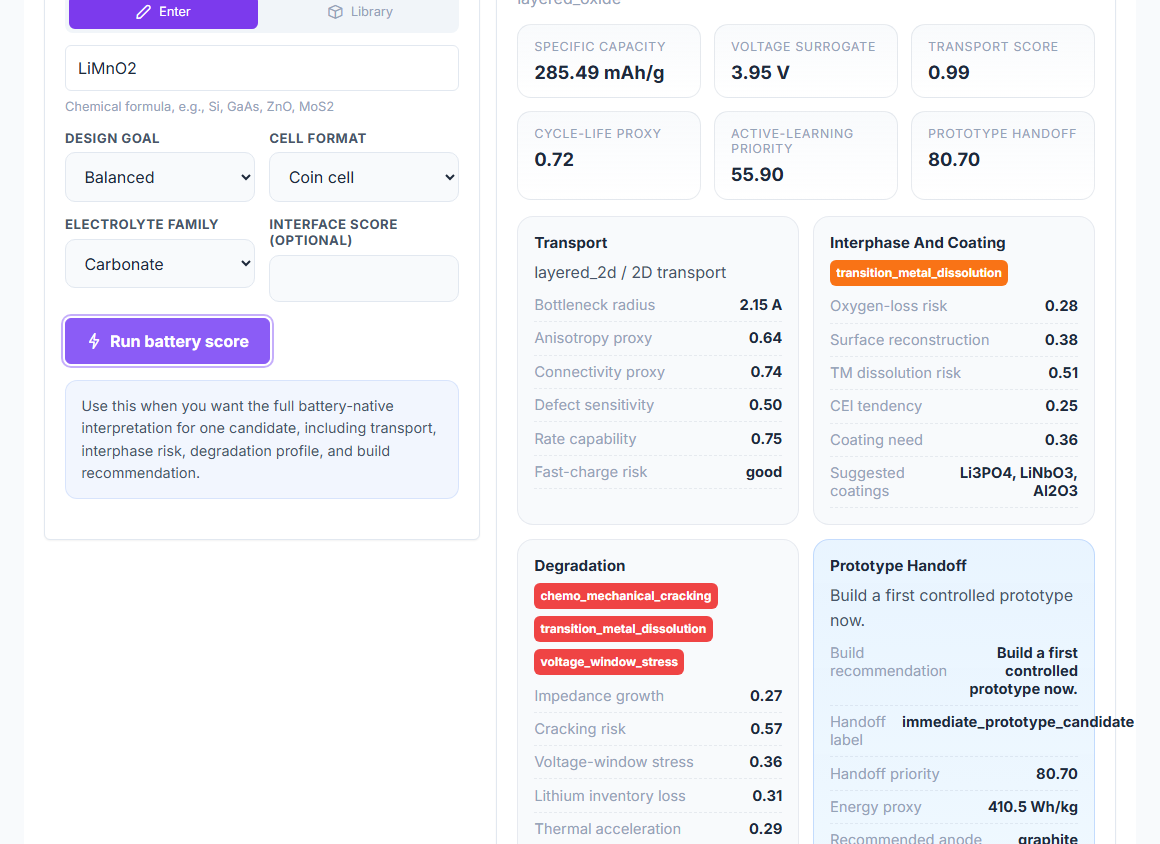Click the Interface Score optional input field

[364, 278]
